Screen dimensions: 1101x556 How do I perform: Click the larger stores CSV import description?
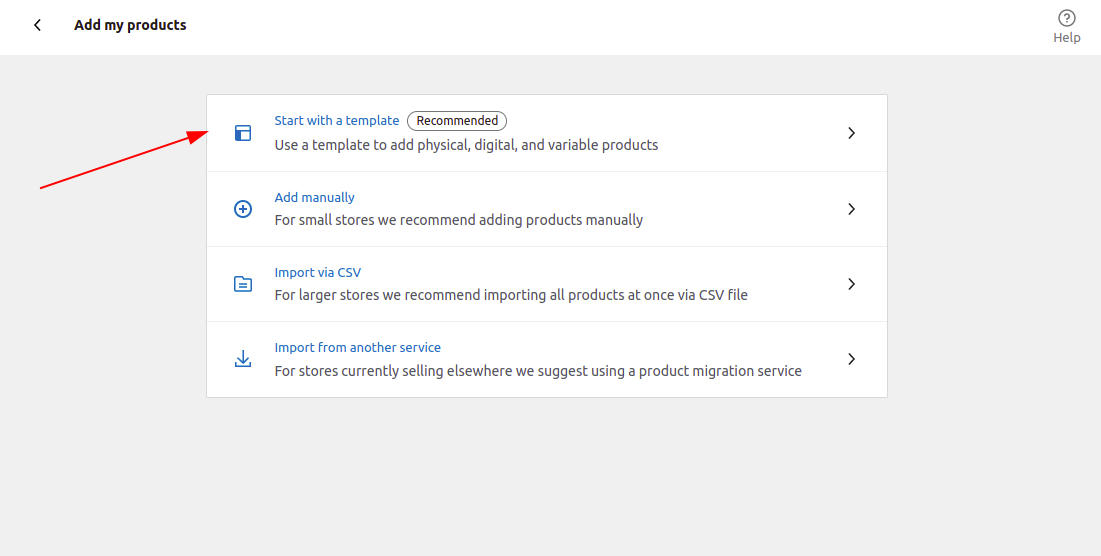(511, 295)
